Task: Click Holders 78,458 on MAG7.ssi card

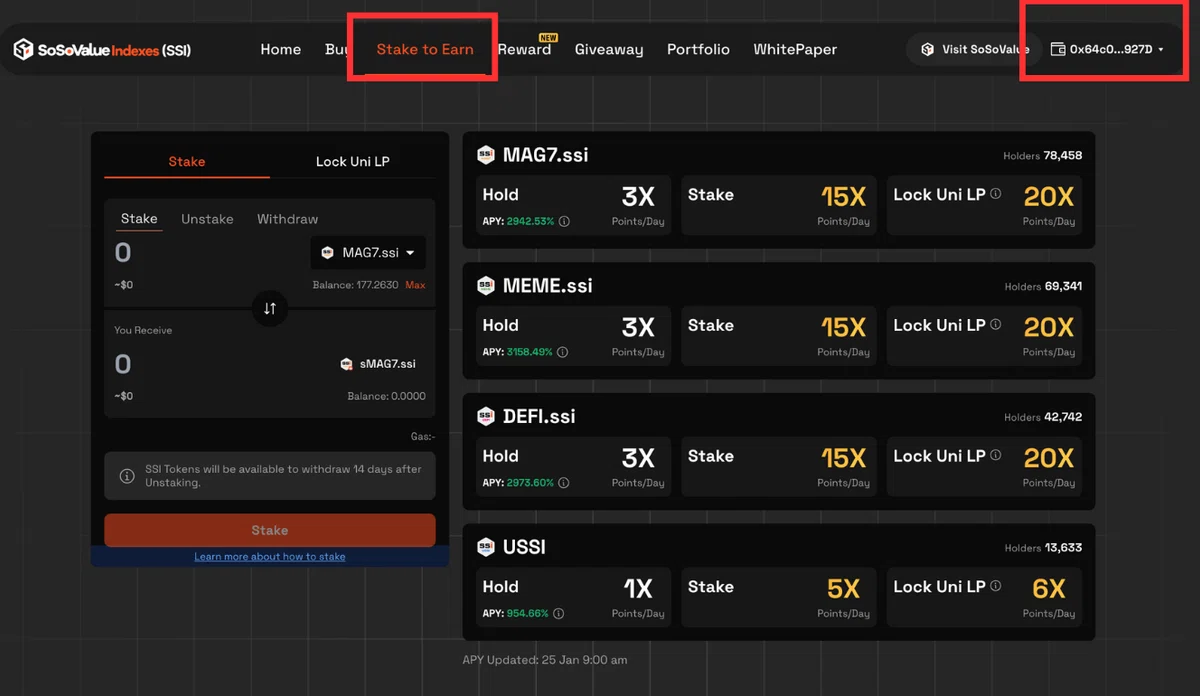Action: [x=1043, y=156]
